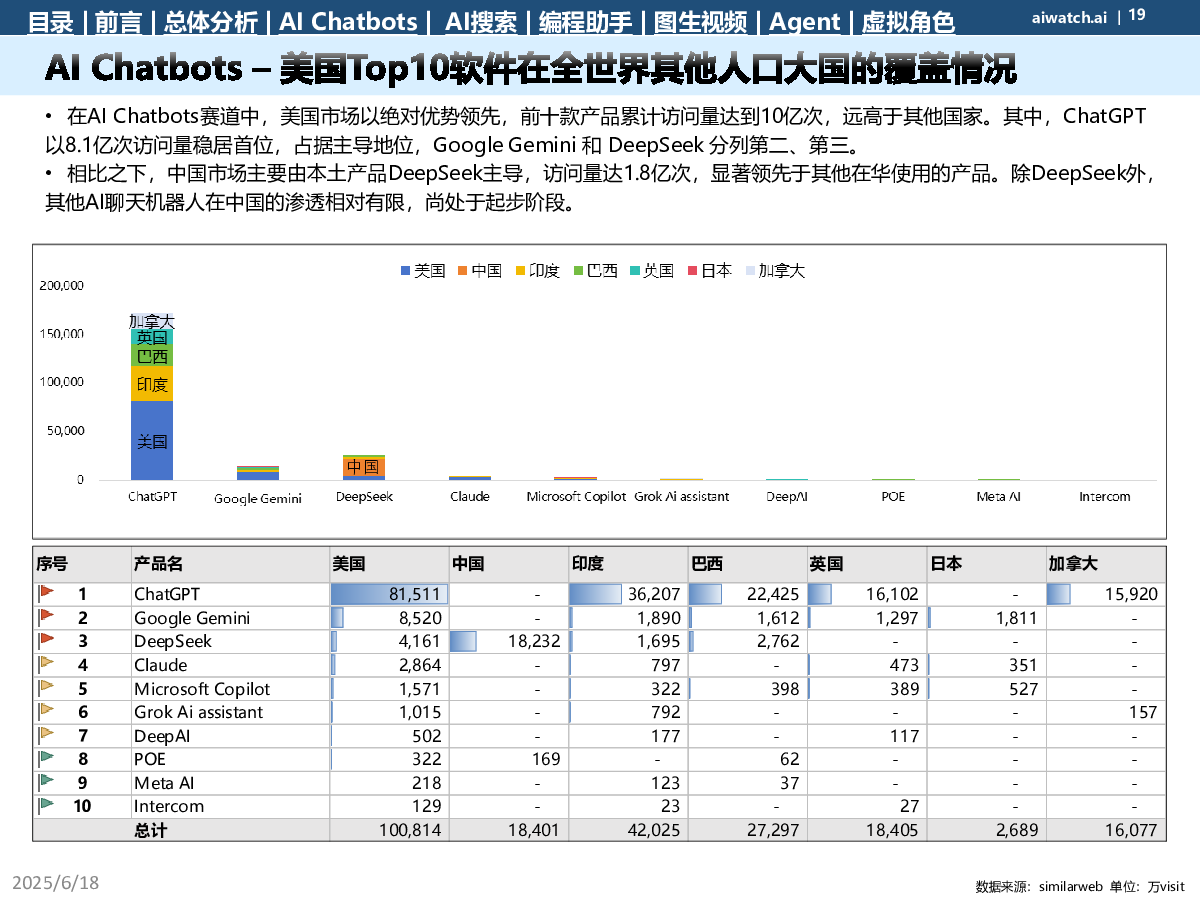
Task: Select the cell with value 1,811
Action: [986, 618]
